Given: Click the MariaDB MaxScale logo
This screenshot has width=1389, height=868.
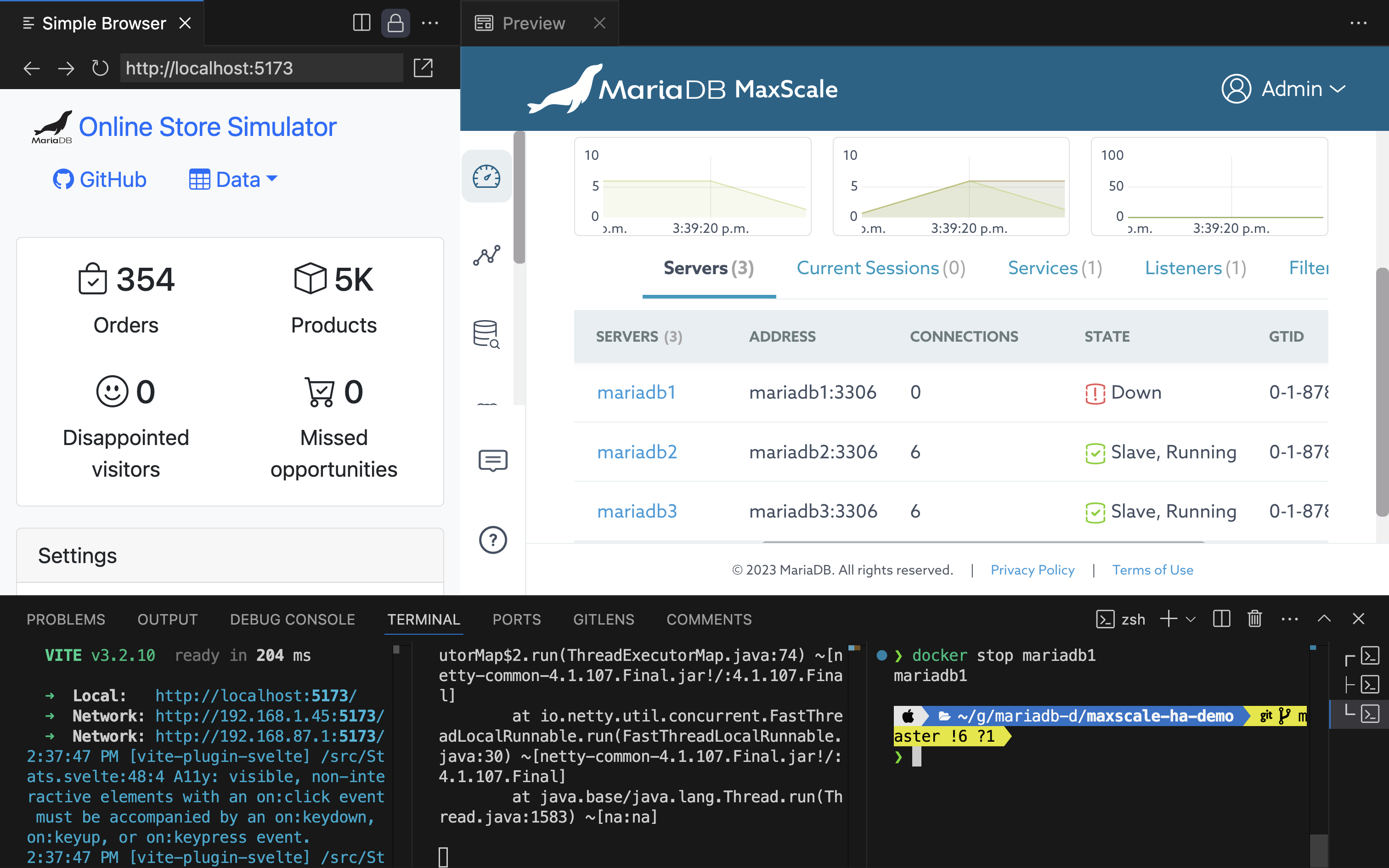Looking at the screenshot, I should click(x=682, y=89).
